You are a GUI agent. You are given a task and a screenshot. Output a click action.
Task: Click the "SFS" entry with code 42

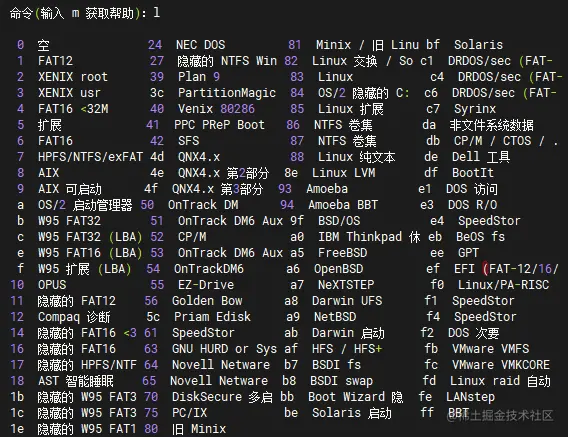point(188,141)
